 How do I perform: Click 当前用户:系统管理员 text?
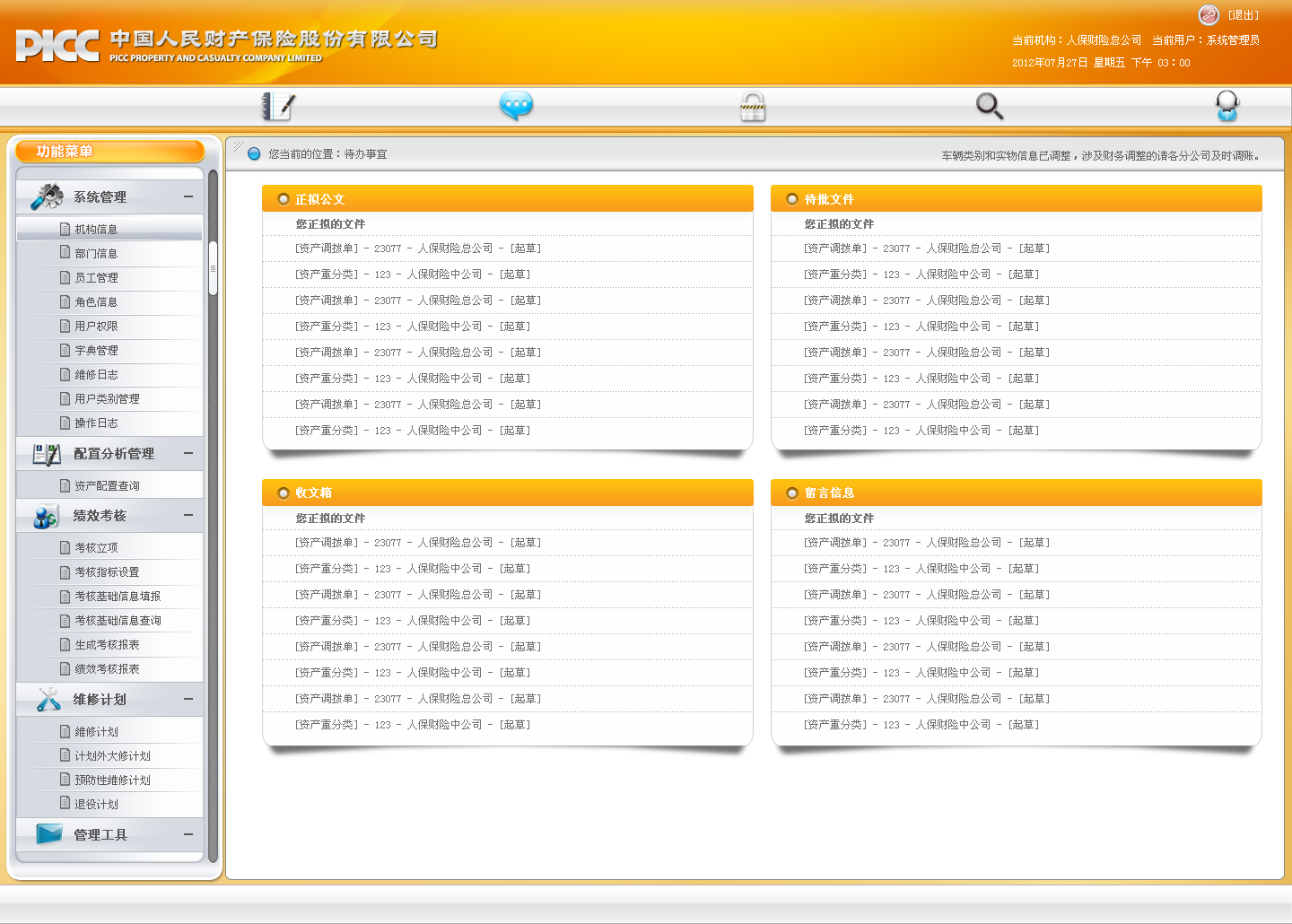1206,40
